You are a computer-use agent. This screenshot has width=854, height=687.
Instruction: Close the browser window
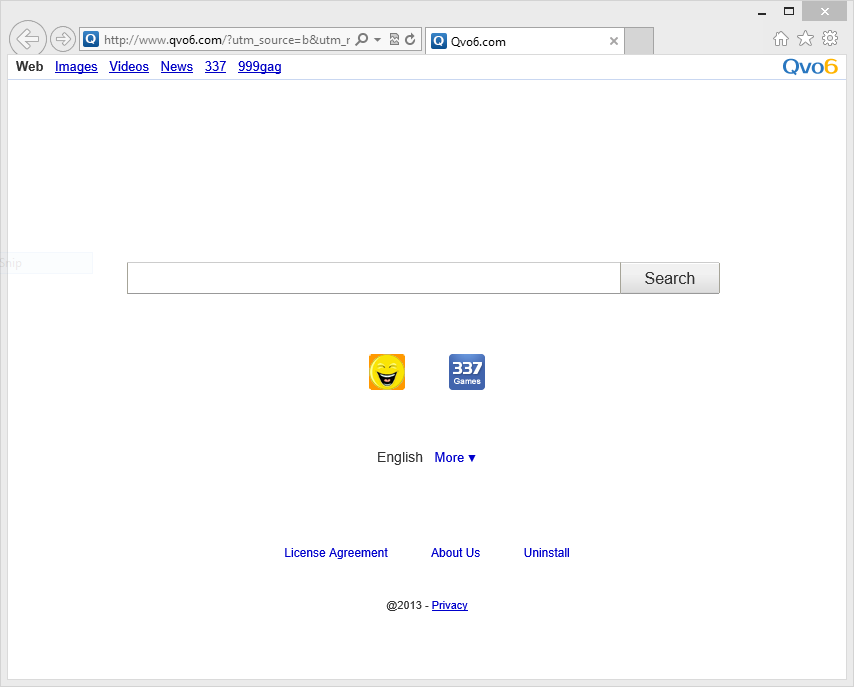coord(825,11)
